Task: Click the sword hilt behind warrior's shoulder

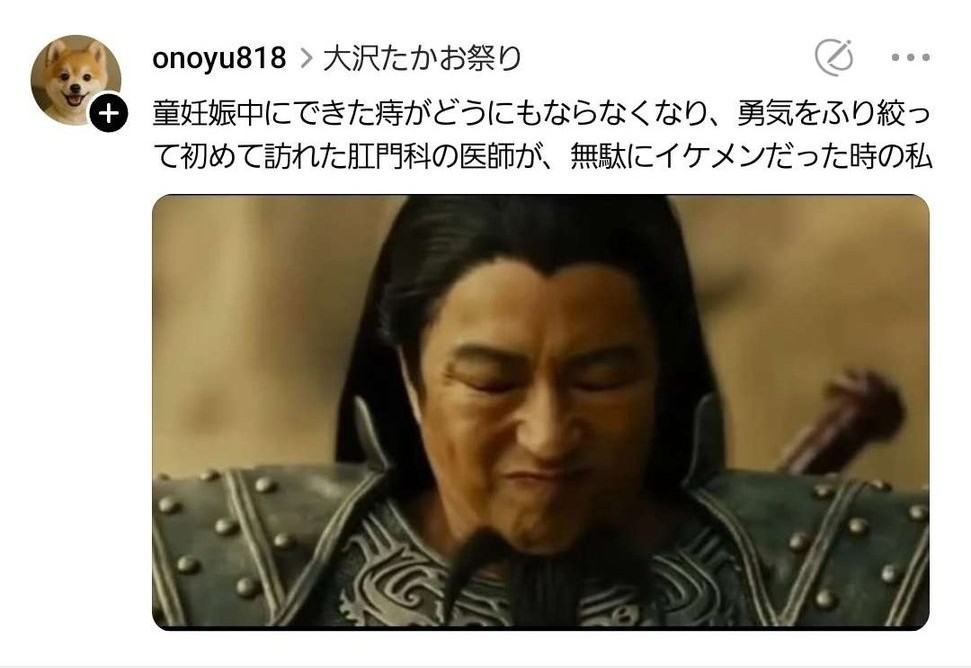Action: (x=840, y=421)
